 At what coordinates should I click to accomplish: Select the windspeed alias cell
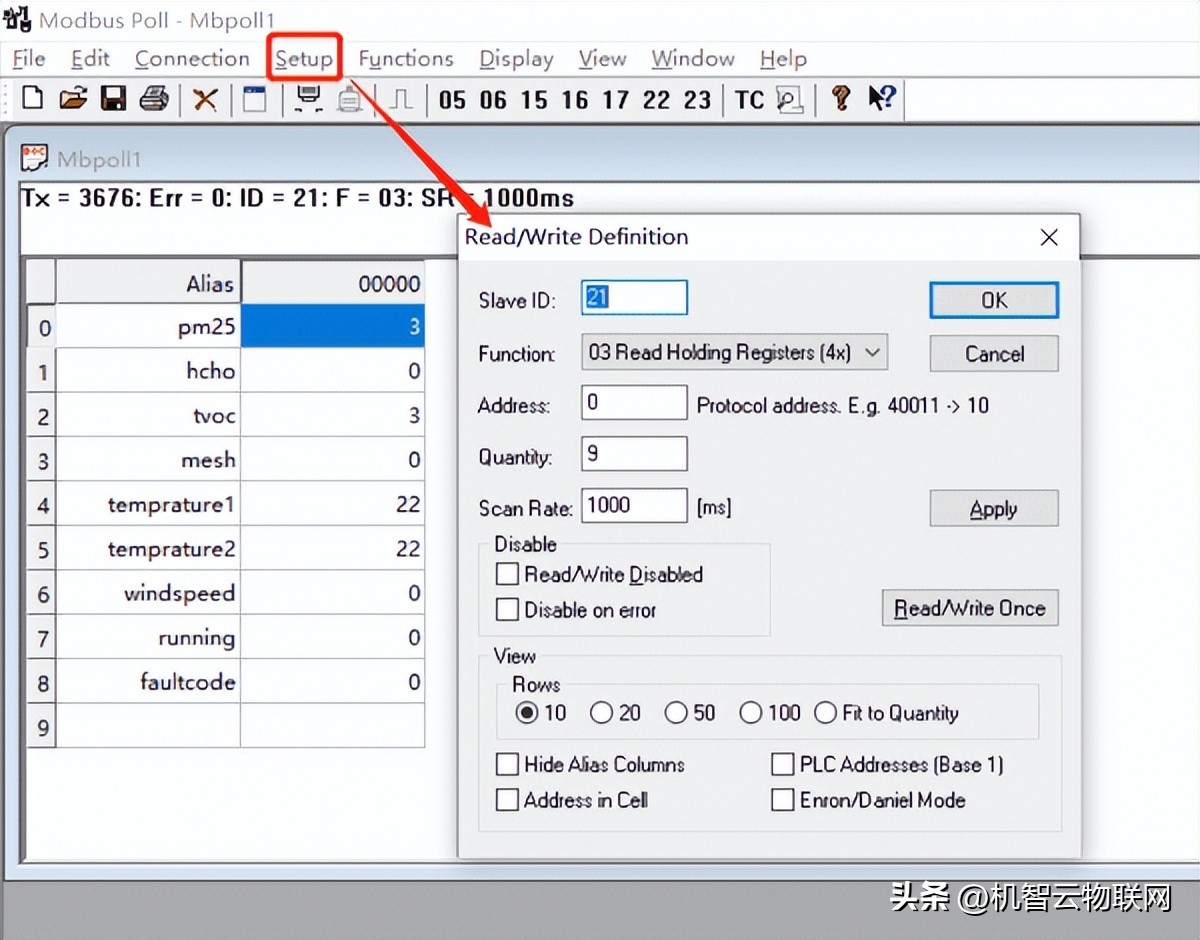[x=148, y=594]
